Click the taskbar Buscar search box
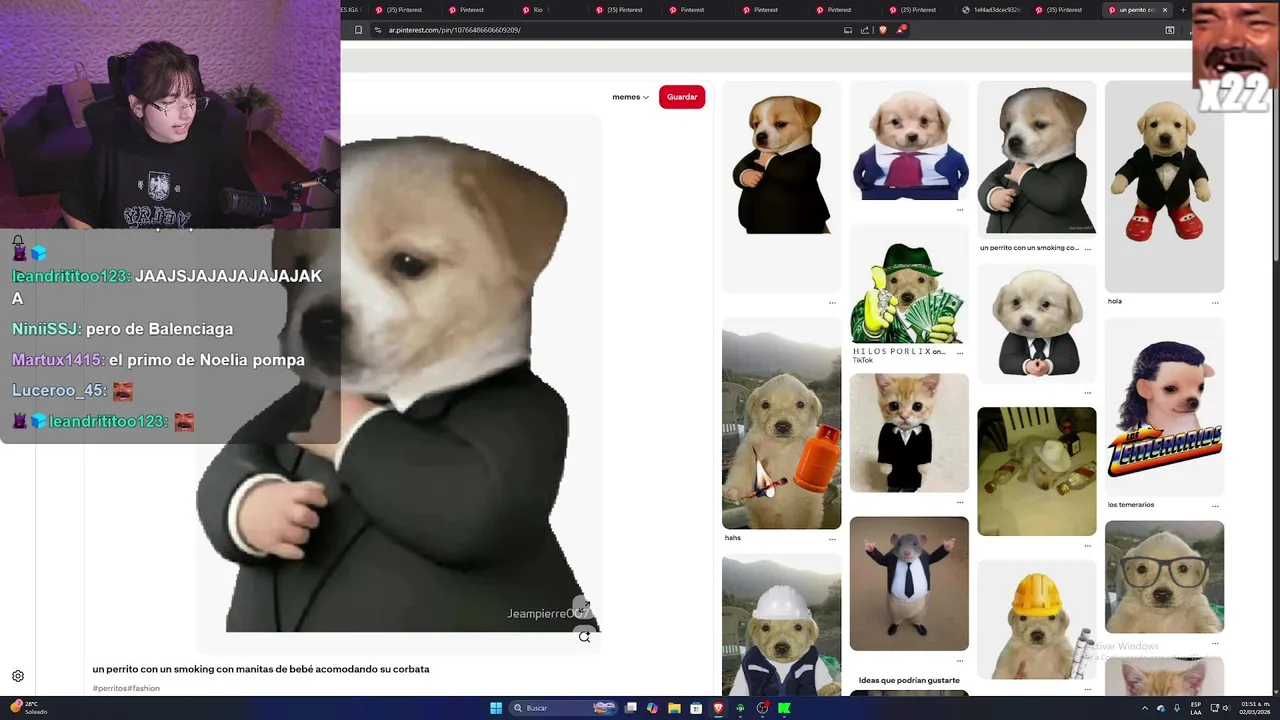 563,708
